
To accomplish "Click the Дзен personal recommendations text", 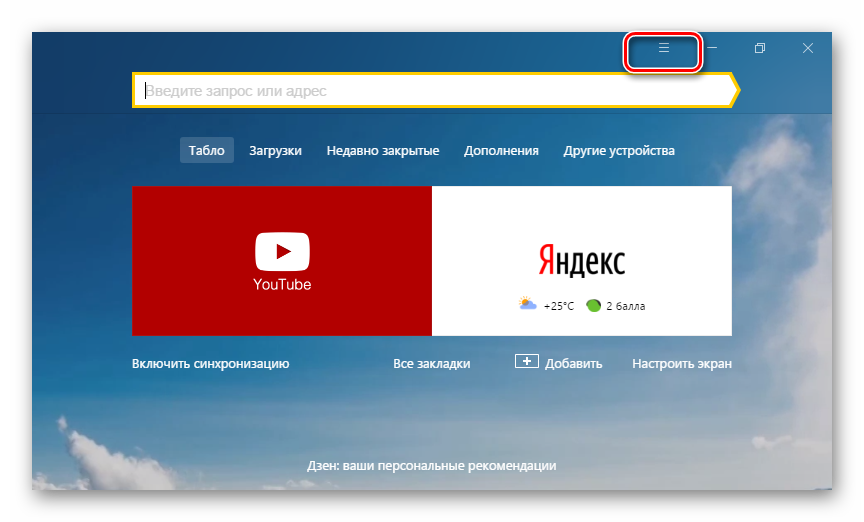I will tap(431, 466).
